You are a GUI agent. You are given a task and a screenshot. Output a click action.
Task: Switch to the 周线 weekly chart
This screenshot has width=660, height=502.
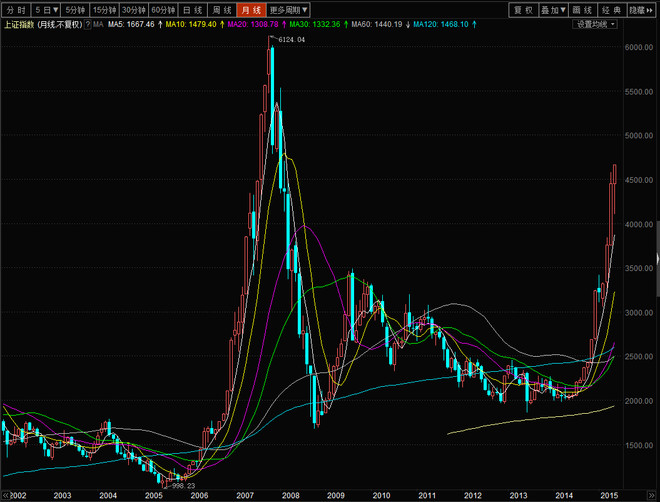click(222, 10)
